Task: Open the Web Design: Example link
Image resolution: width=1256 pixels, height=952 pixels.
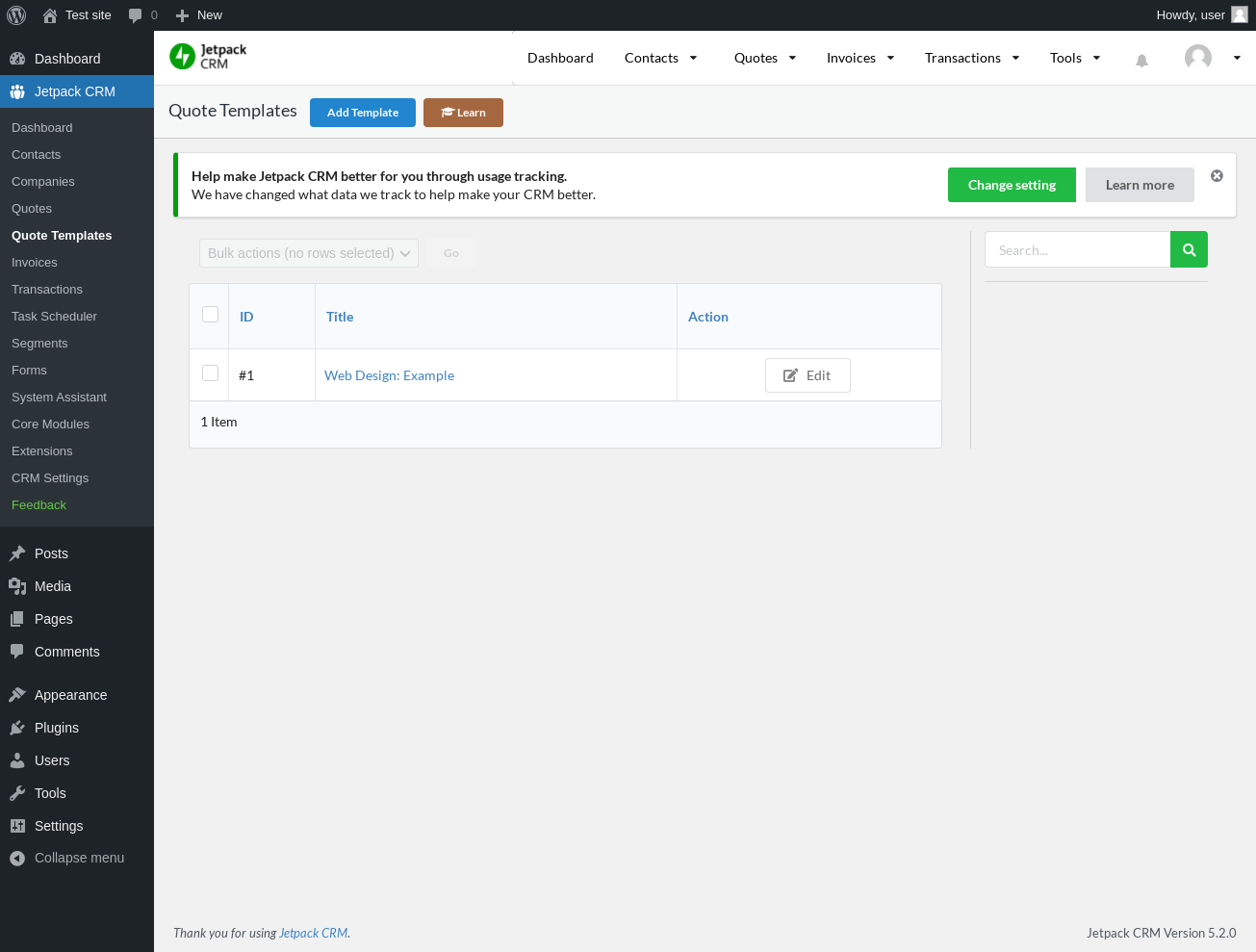Action: (x=389, y=375)
